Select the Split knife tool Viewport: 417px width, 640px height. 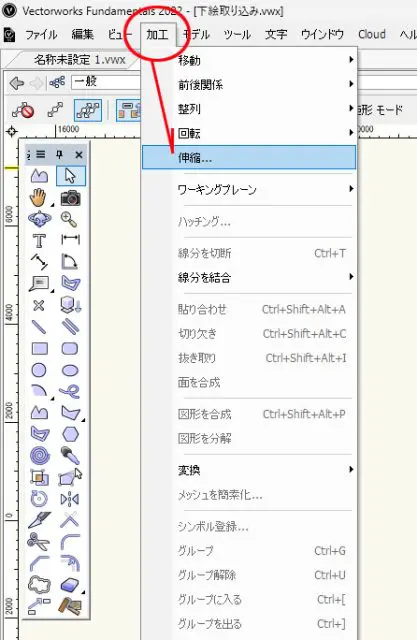click(x=40, y=520)
